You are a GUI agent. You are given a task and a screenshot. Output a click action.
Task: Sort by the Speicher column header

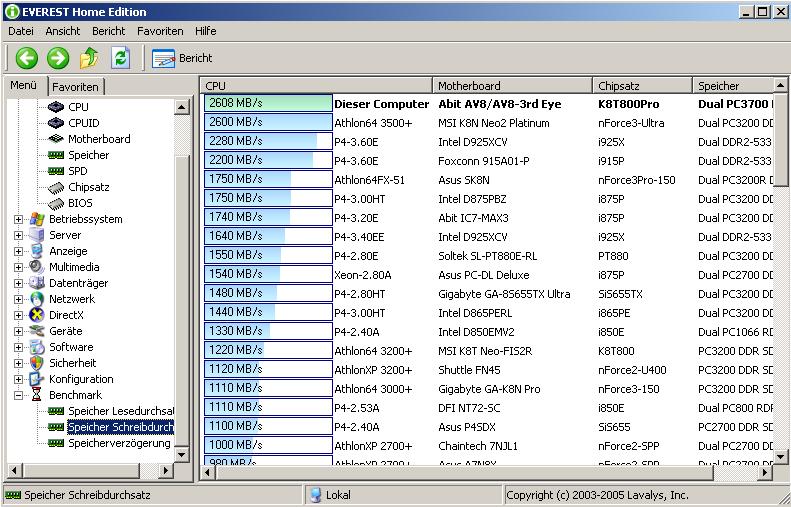pyautogui.click(x=732, y=86)
